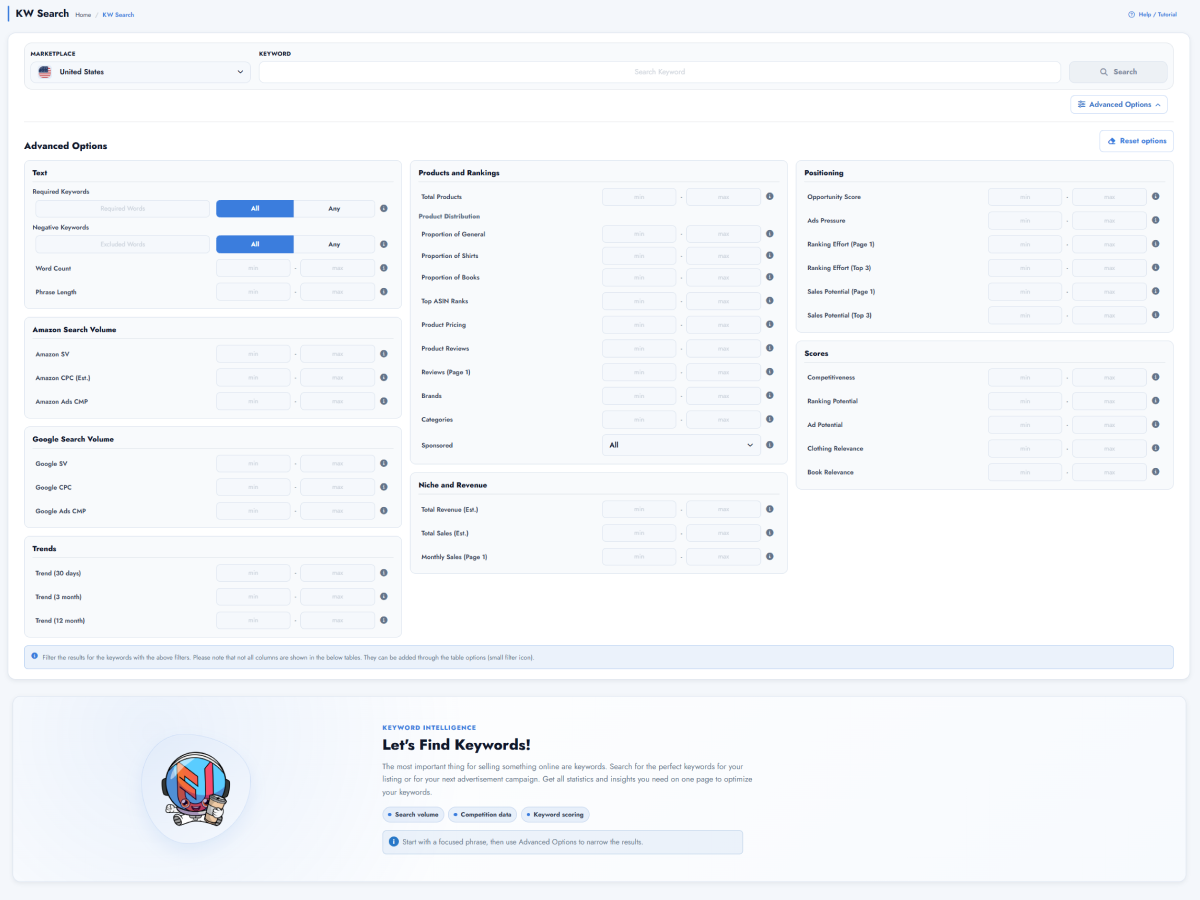
Task: Show info for Trend (12 month)
Action: coord(384,620)
